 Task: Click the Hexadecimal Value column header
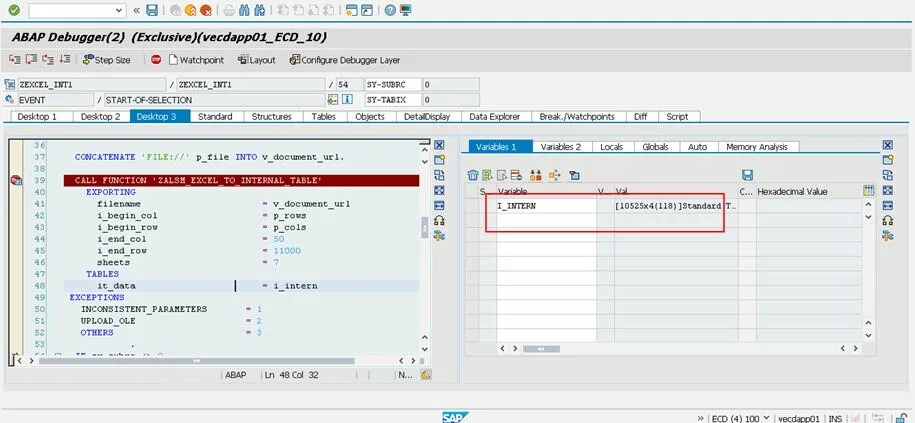pyautogui.click(x=809, y=191)
